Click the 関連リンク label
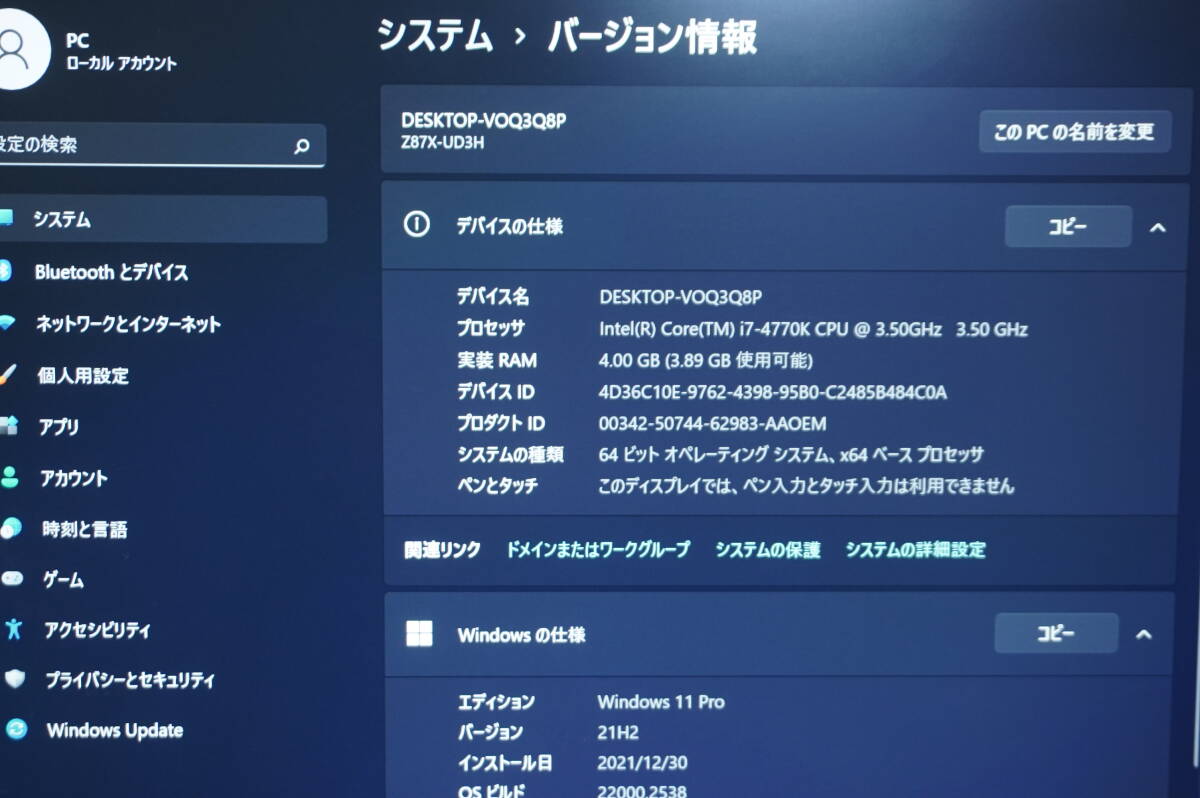This screenshot has width=1200, height=798. point(442,549)
